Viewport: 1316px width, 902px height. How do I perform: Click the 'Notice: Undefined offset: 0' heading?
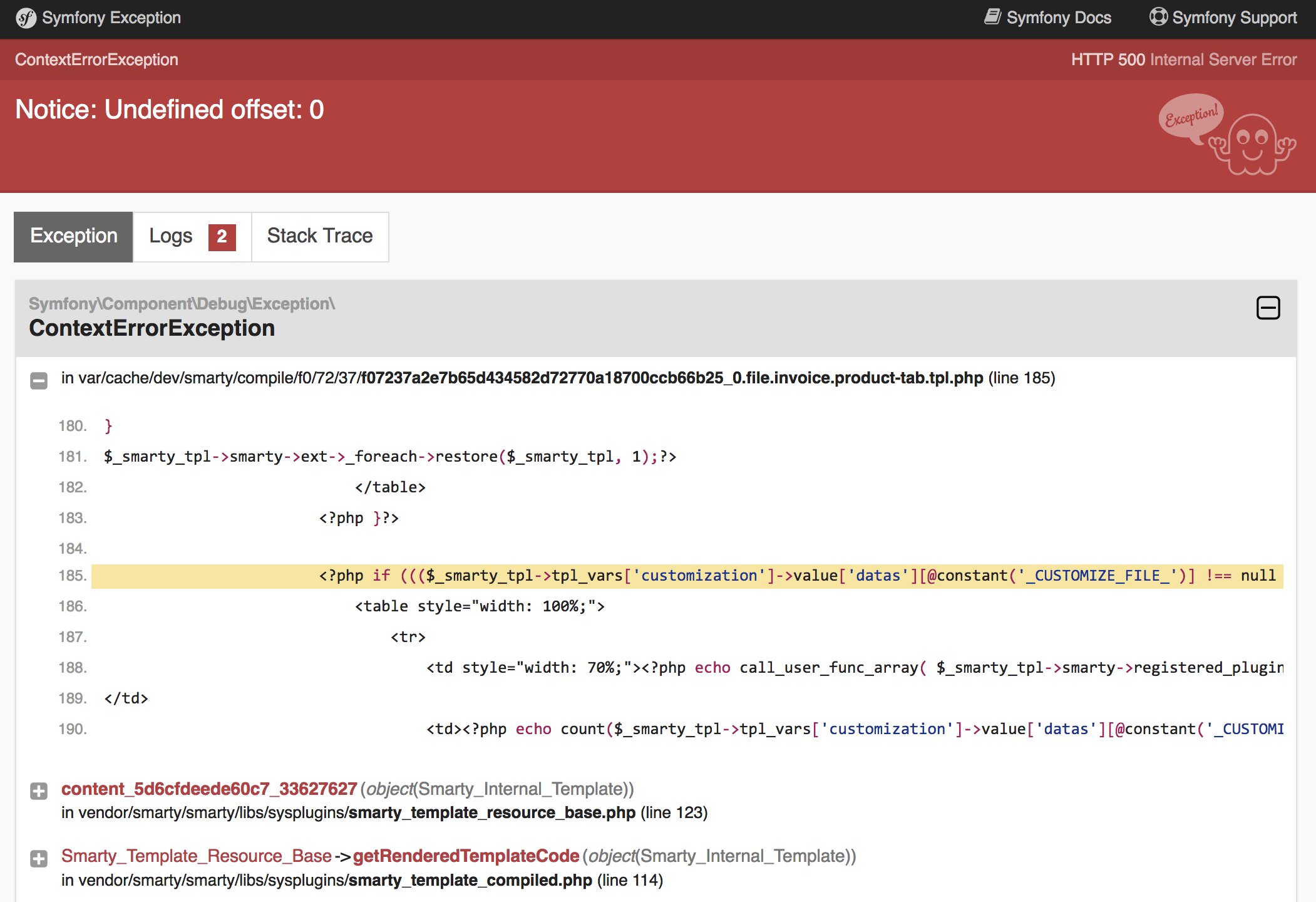coord(170,110)
